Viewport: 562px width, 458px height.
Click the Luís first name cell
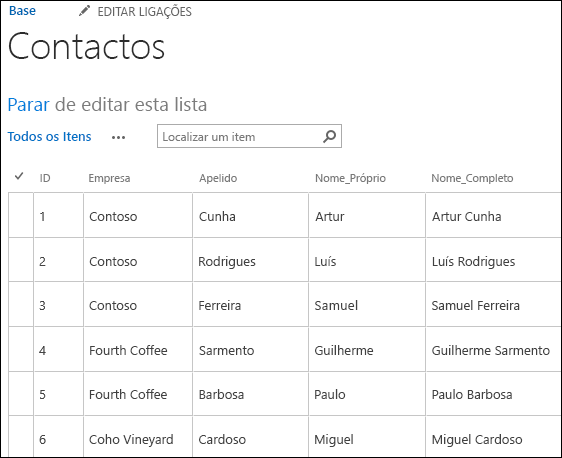click(367, 260)
